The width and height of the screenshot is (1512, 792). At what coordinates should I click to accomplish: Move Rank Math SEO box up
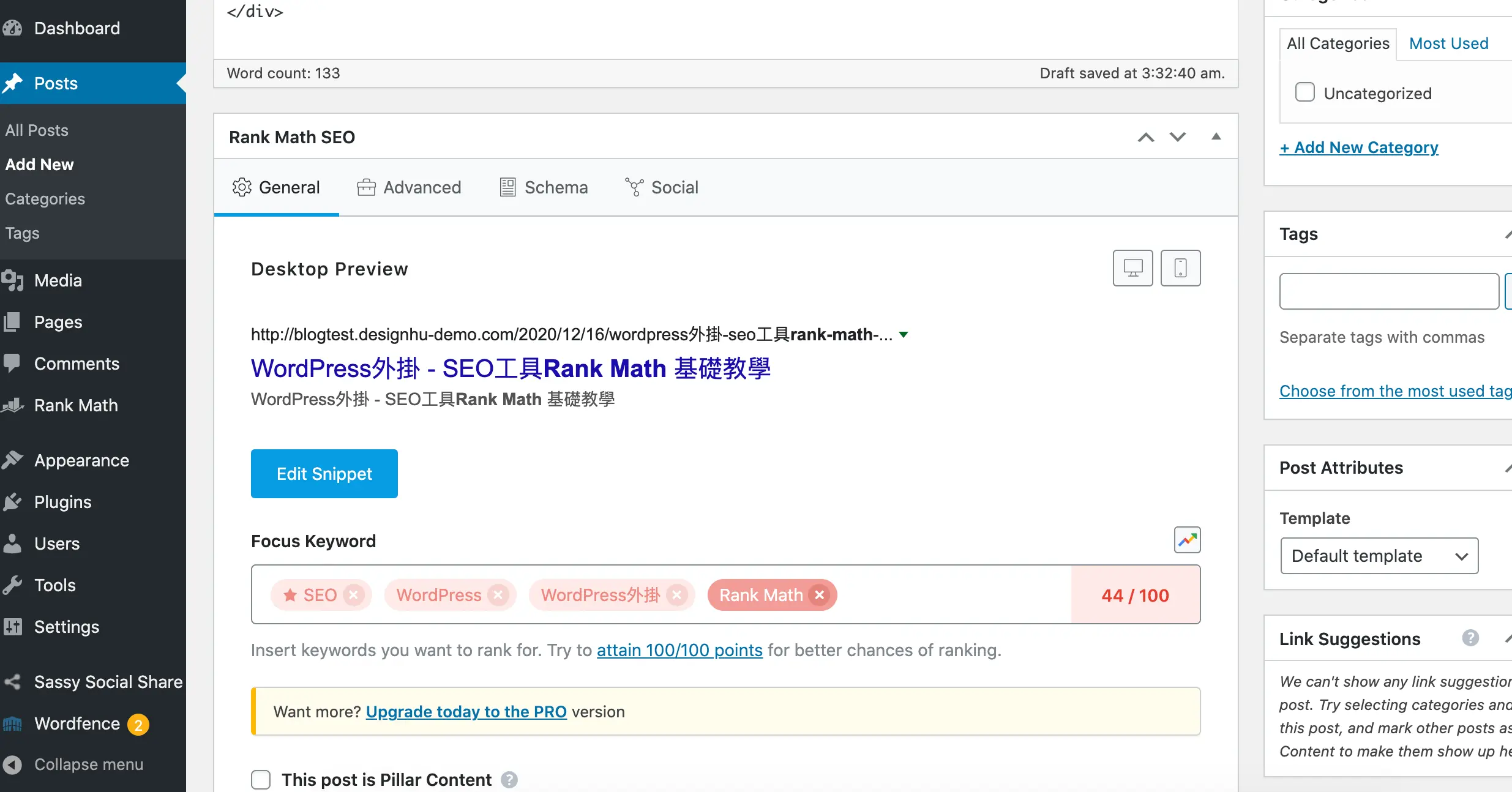point(1146,137)
